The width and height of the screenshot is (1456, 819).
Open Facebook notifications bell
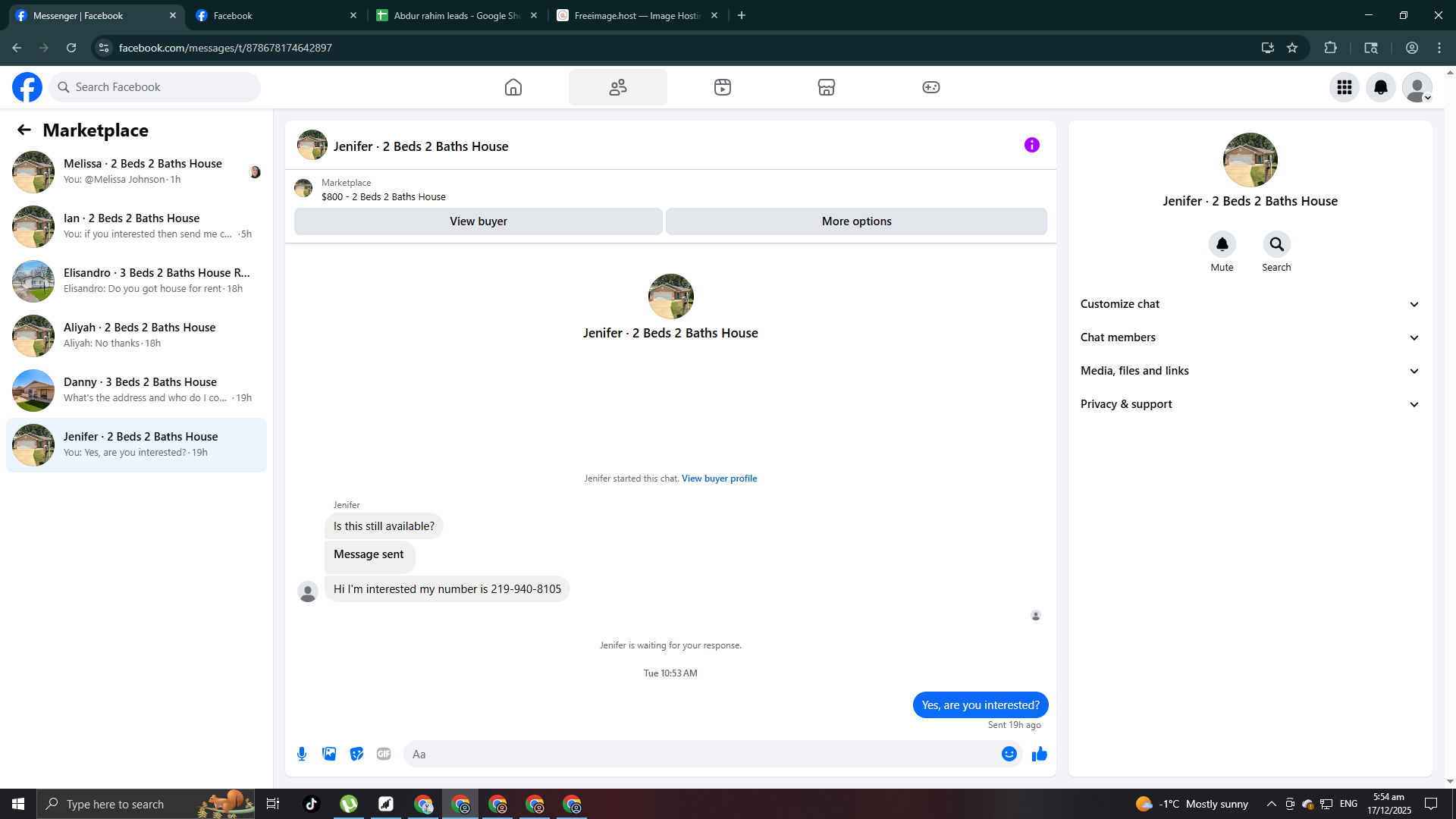coord(1380,87)
